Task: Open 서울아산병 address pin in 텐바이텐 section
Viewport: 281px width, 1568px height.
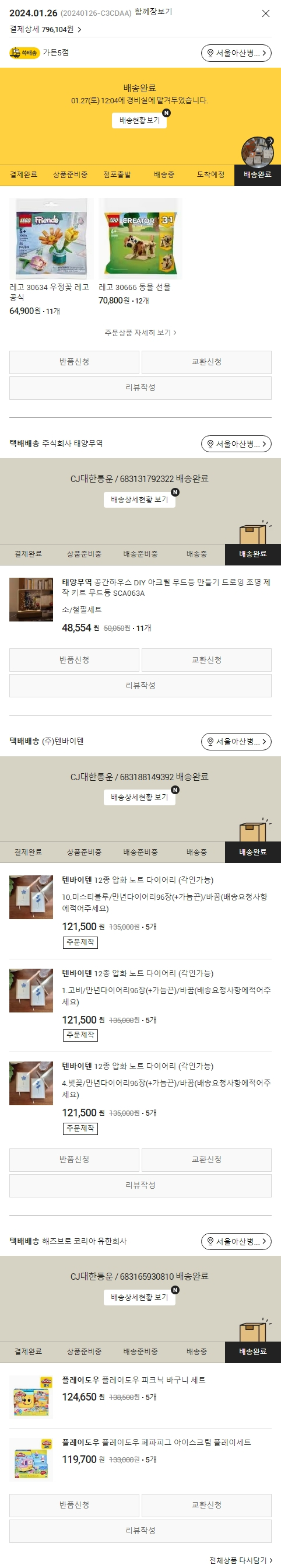Action: pyautogui.click(x=236, y=741)
